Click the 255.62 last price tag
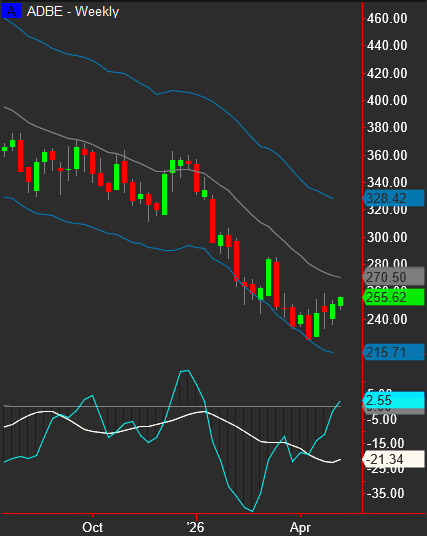 [393, 297]
